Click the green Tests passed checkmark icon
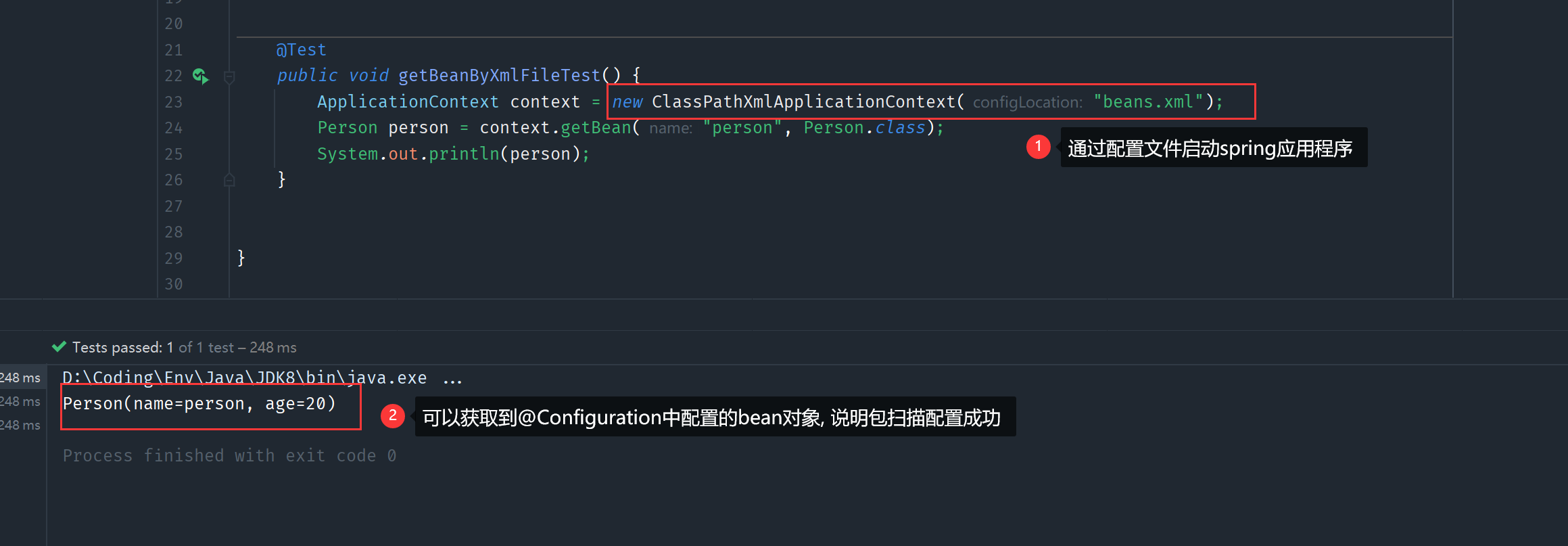This screenshot has width=1568, height=546. [60, 347]
